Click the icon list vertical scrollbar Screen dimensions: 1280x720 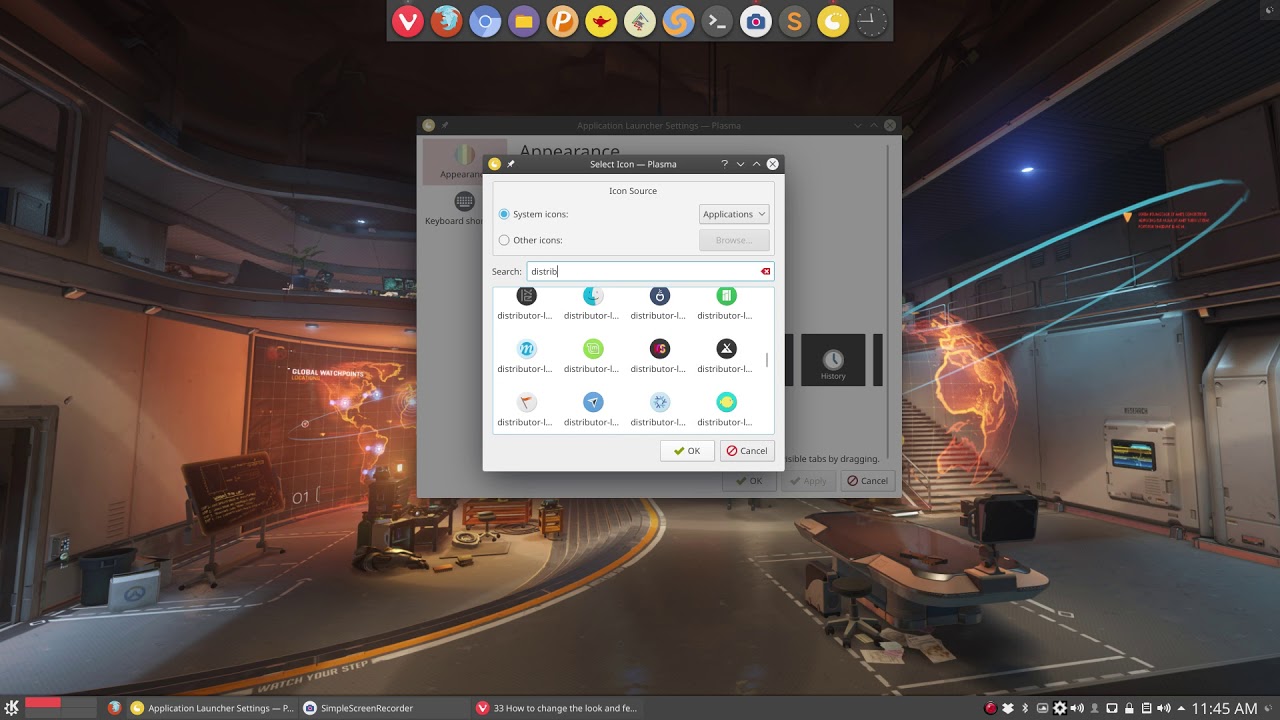click(x=768, y=360)
